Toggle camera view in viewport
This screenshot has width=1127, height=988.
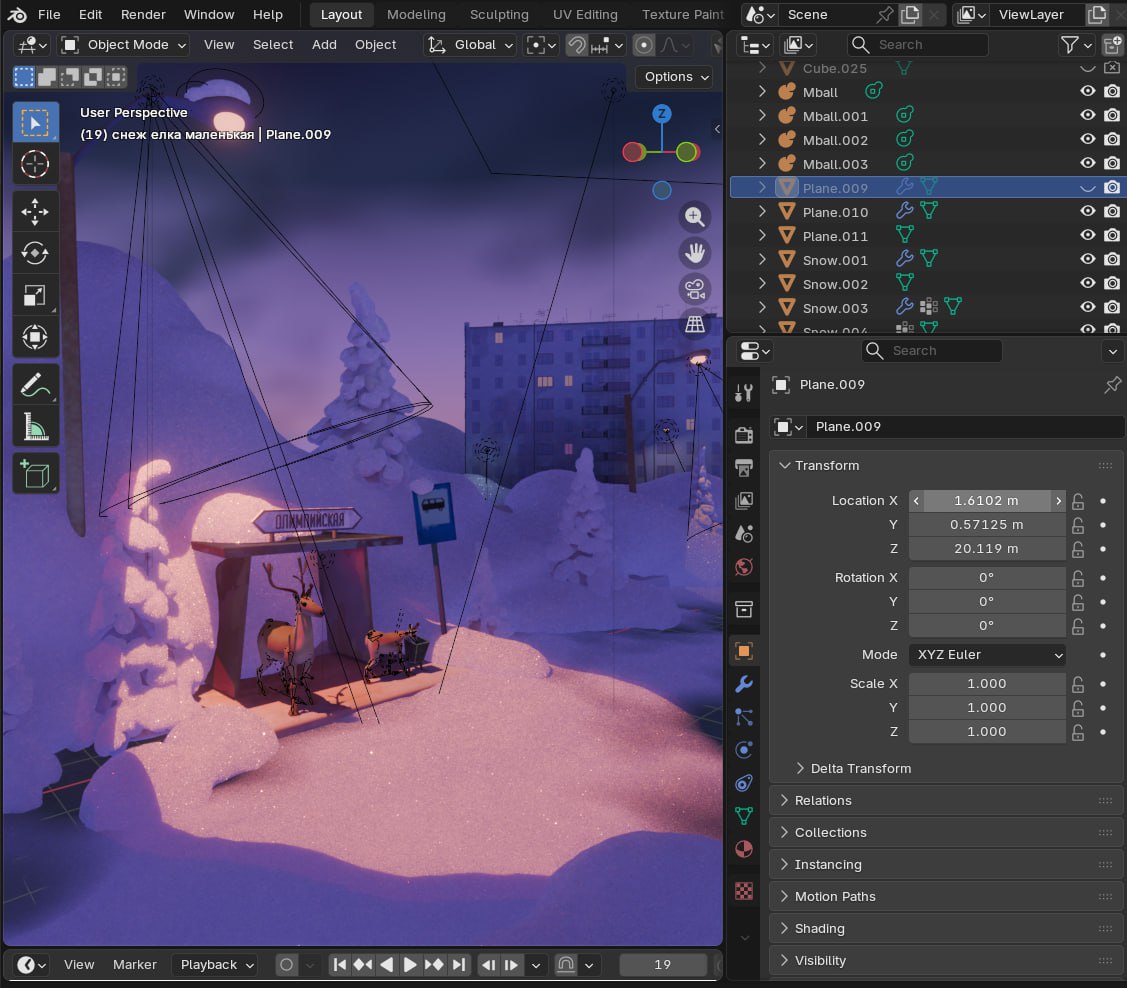point(694,290)
